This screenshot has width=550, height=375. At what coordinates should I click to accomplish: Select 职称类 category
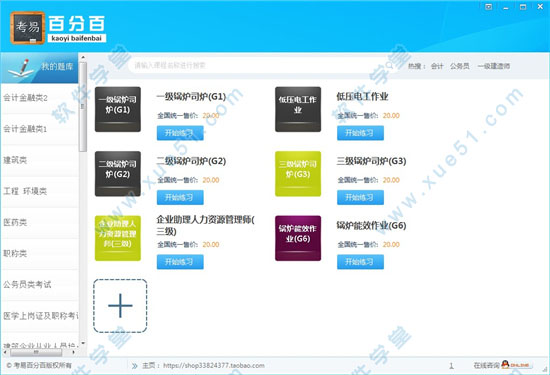tap(40, 254)
